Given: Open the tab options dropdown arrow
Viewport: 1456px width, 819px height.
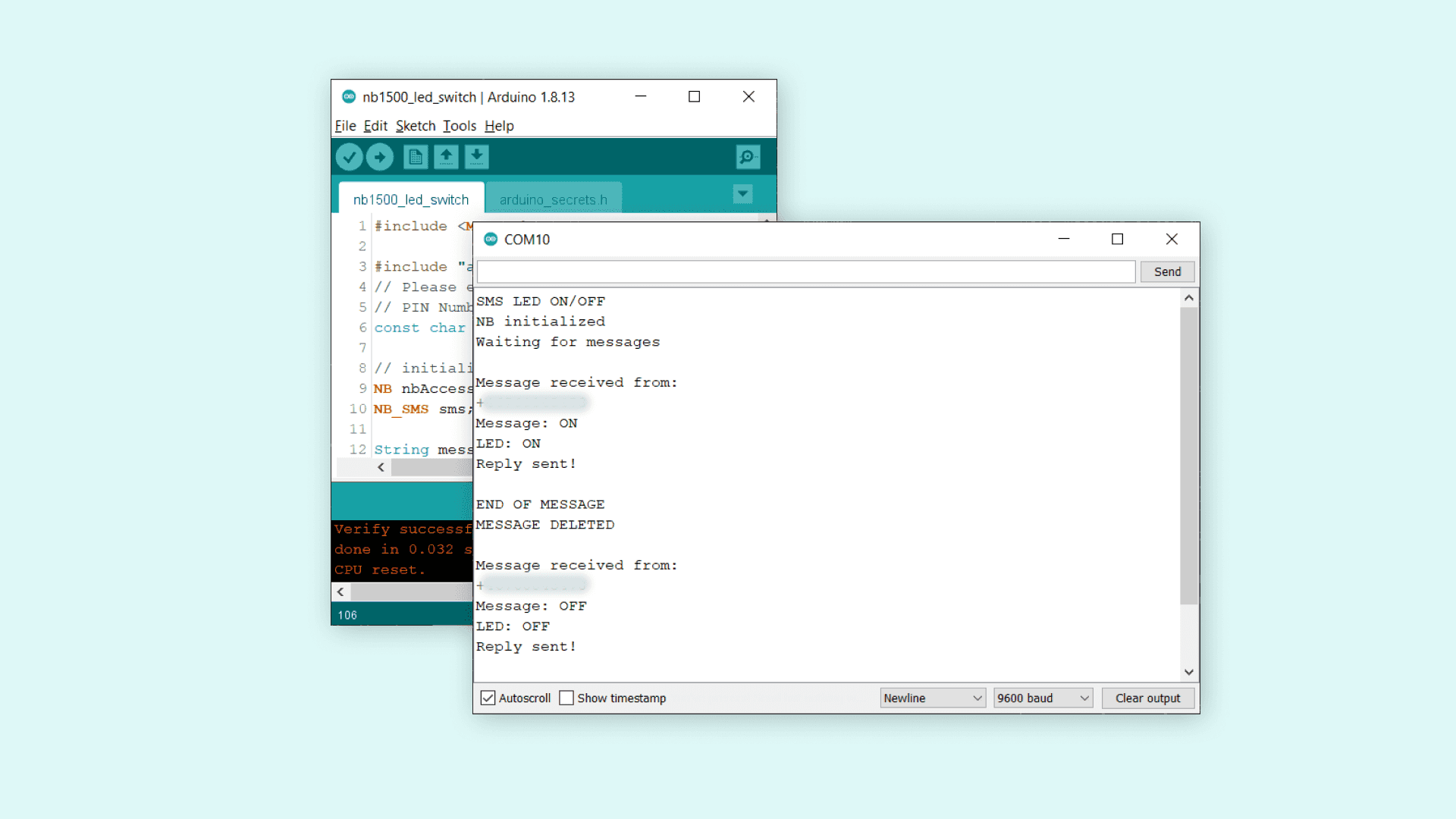Looking at the screenshot, I should point(743,194).
